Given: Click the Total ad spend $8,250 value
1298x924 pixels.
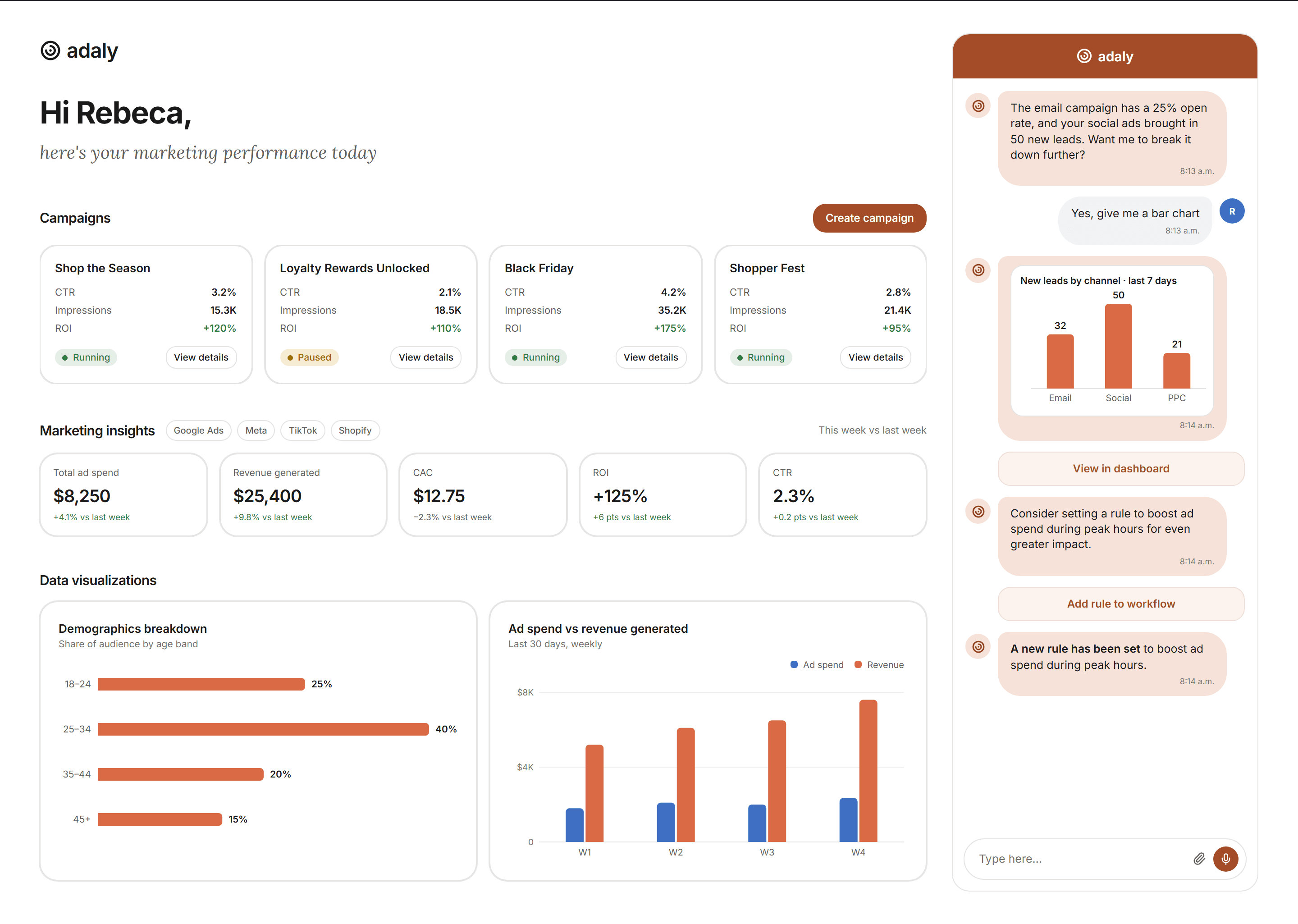Looking at the screenshot, I should click(82, 496).
